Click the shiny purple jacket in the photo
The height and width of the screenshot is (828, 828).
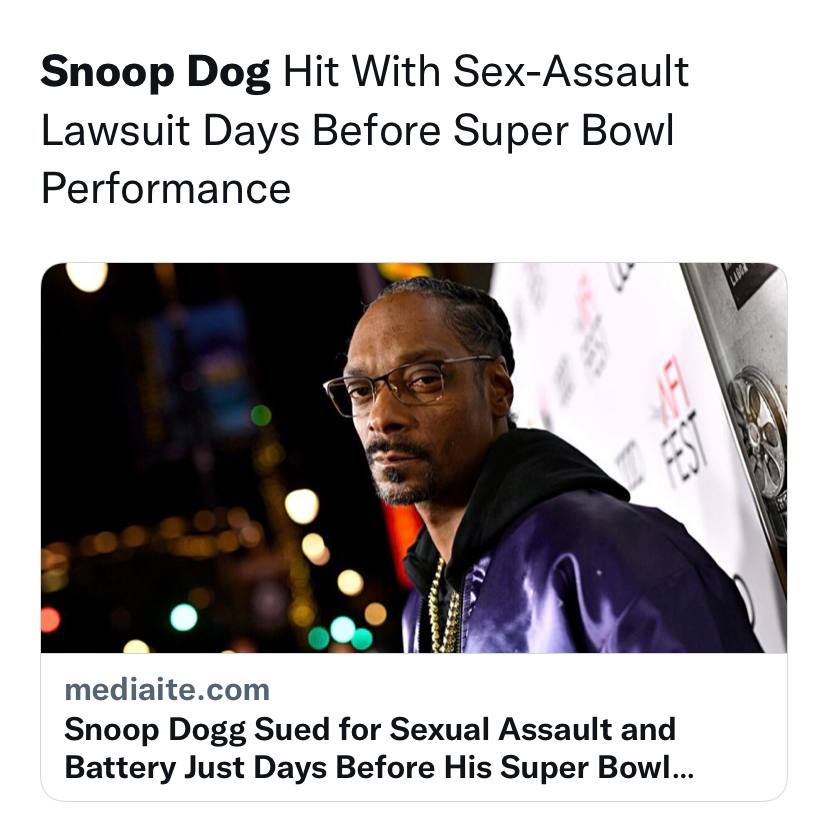tap(581, 581)
